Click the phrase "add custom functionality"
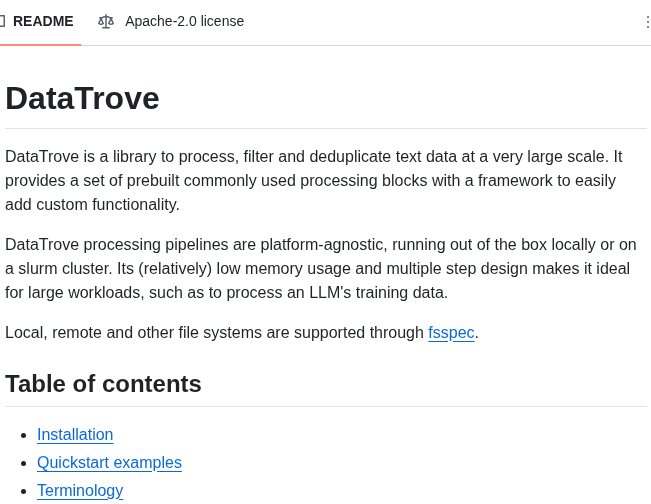 point(92,204)
